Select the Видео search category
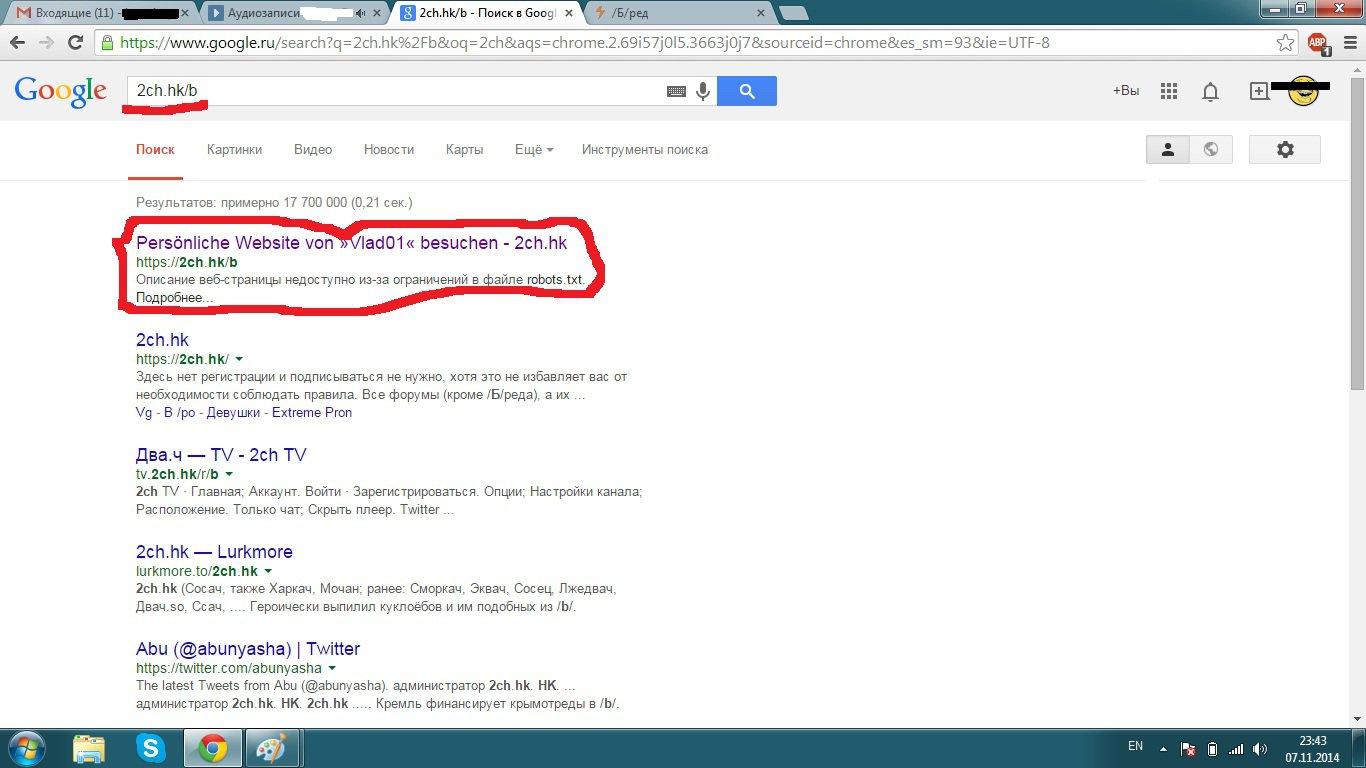 click(x=313, y=149)
